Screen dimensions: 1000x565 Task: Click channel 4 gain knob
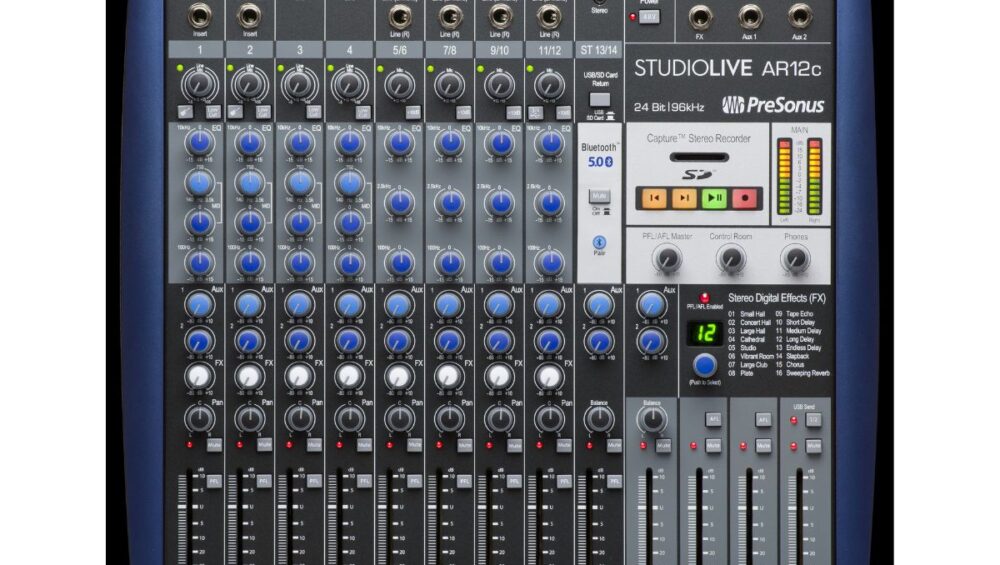(349, 84)
